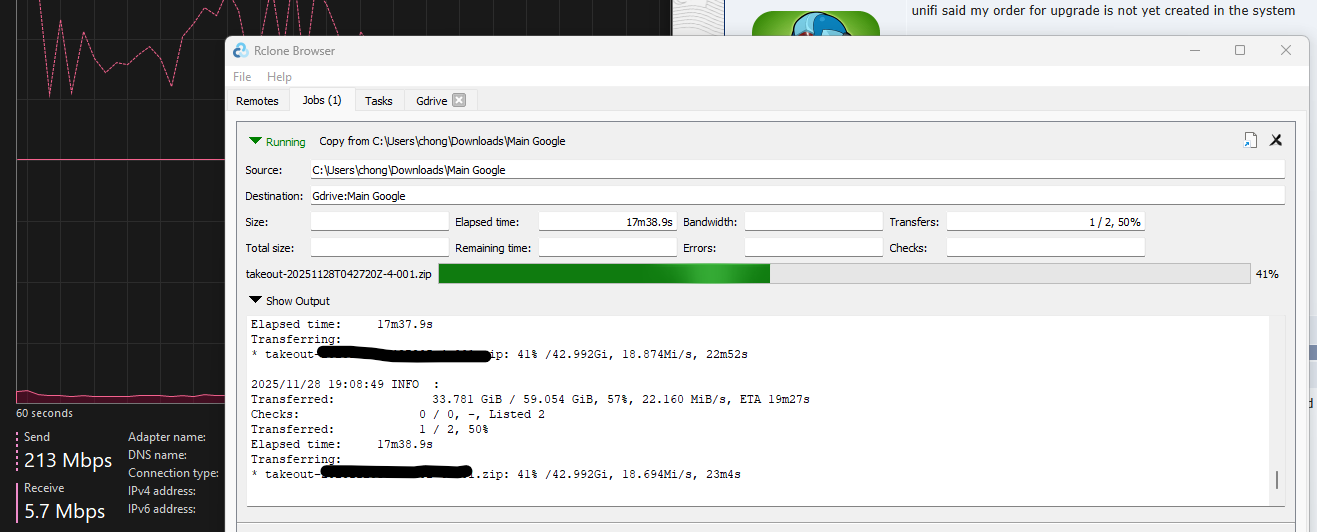This screenshot has width=1317, height=532.
Task: Click the takeout zip upload progress bar
Action: tap(844, 274)
